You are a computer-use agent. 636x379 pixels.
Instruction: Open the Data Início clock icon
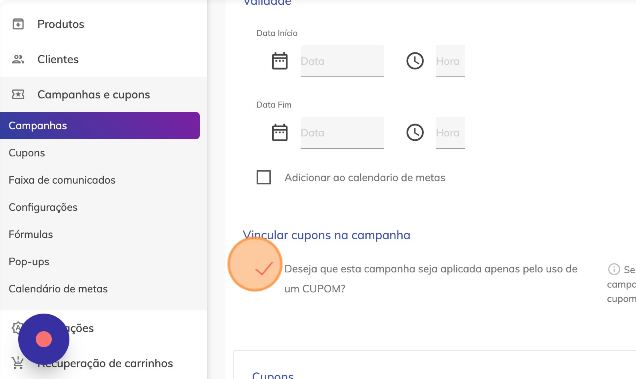pyautogui.click(x=415, y=61)
